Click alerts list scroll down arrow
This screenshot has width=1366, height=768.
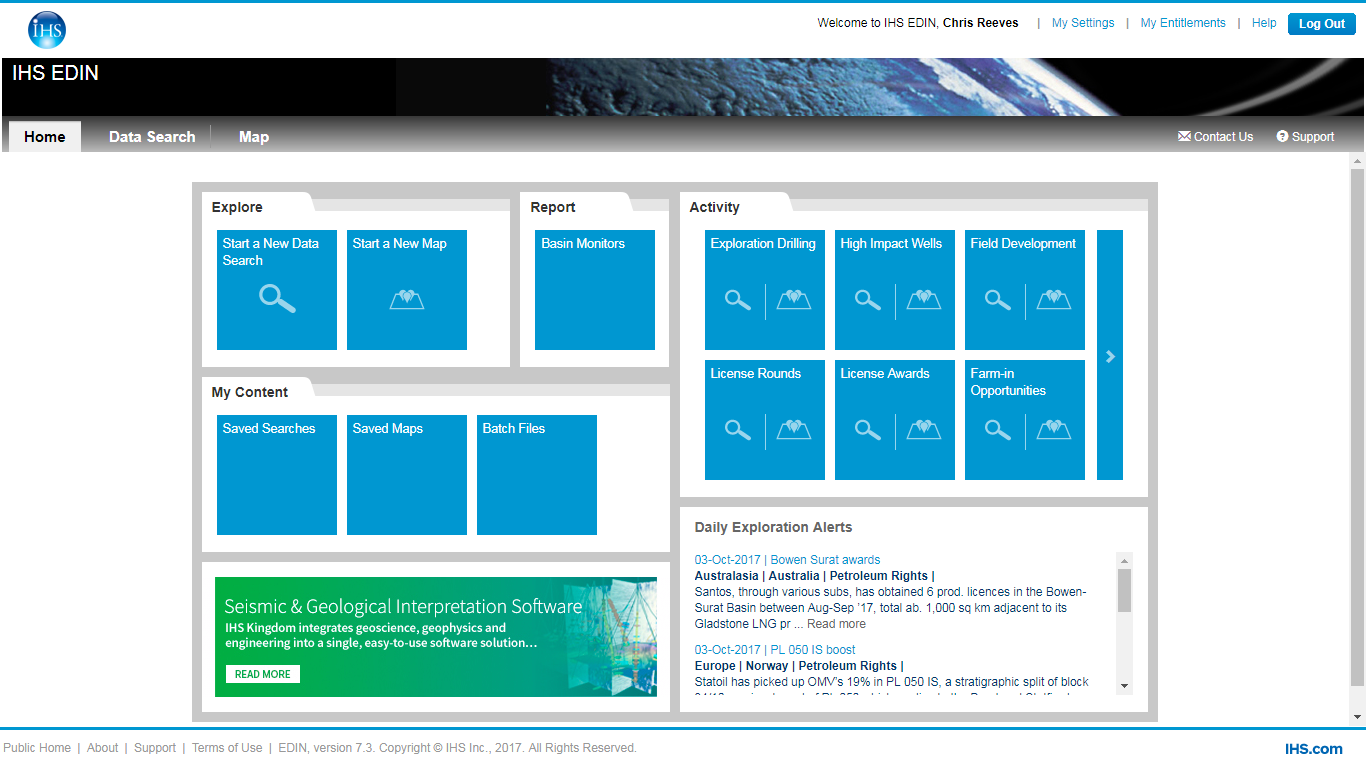pos(1125,686)
